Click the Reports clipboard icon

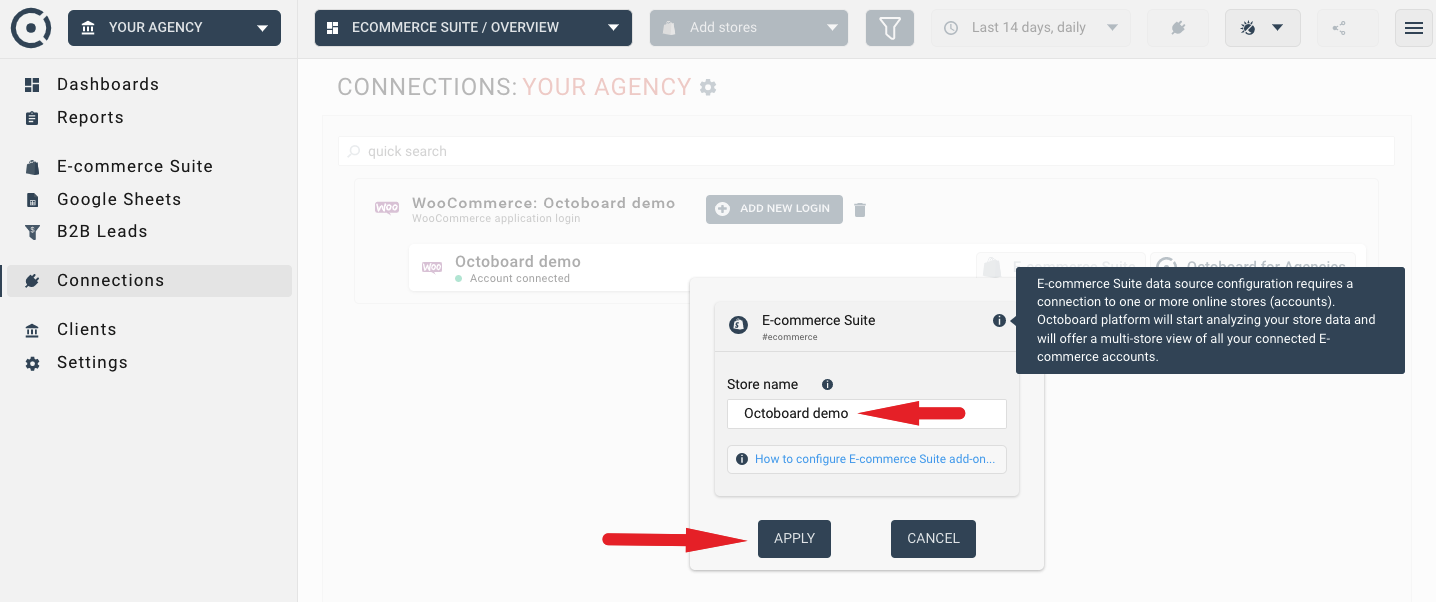tap(32, 118)
